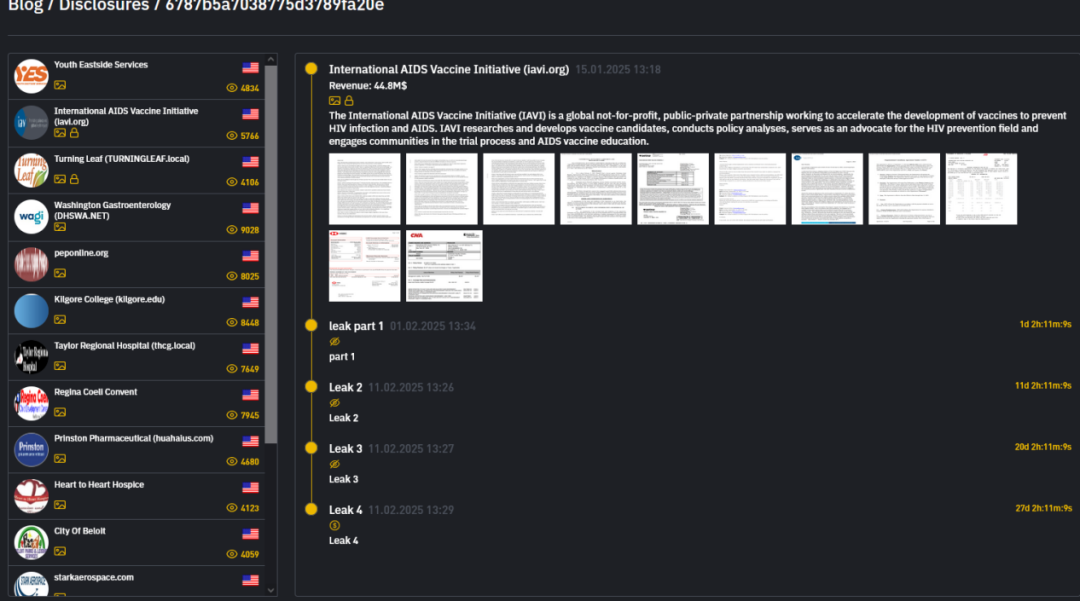Click the Prinston Pharmaceutical logo
Screen dimensions: 1080x601
31,449
